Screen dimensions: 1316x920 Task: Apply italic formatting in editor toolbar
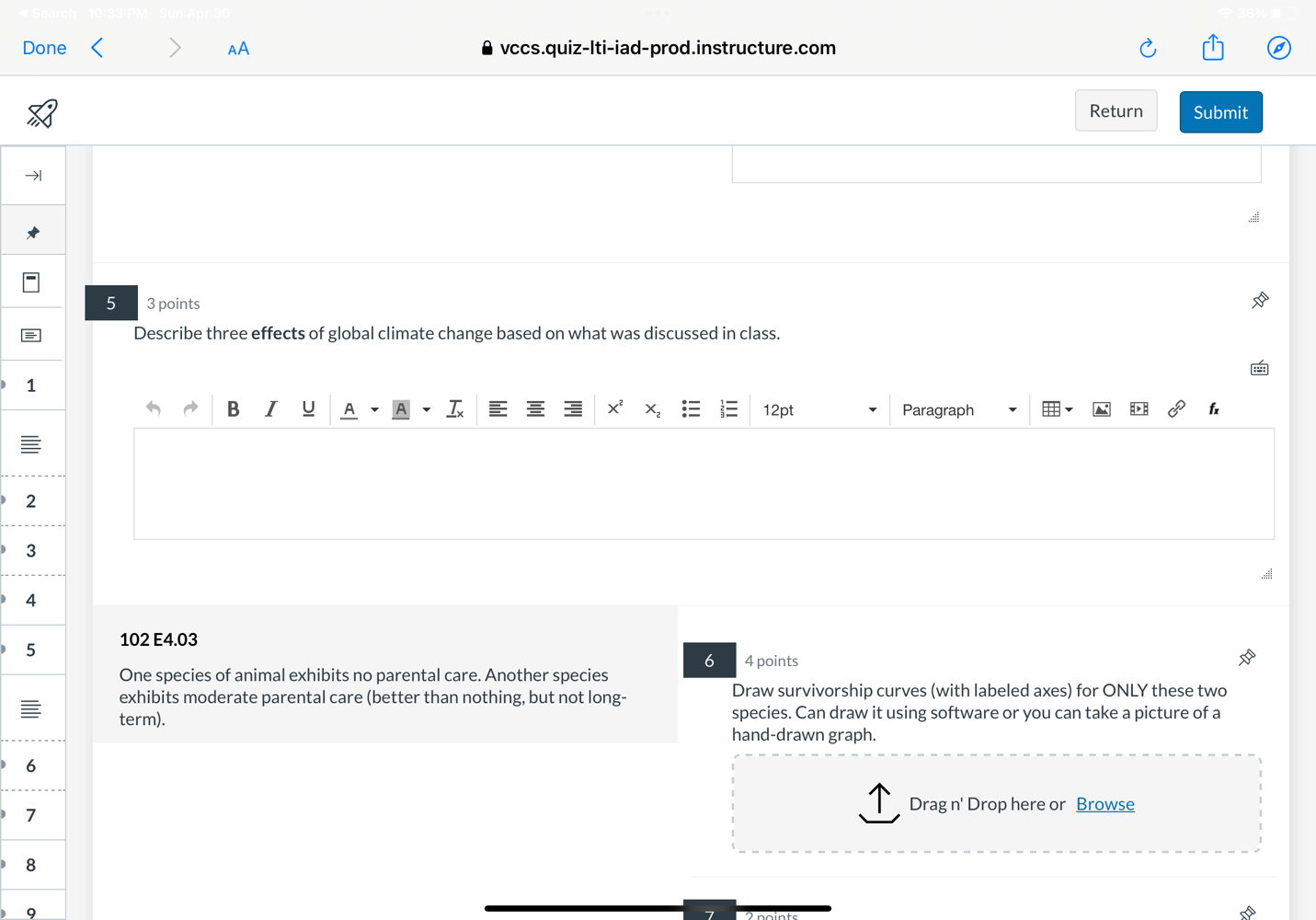(x=270, y=409)
